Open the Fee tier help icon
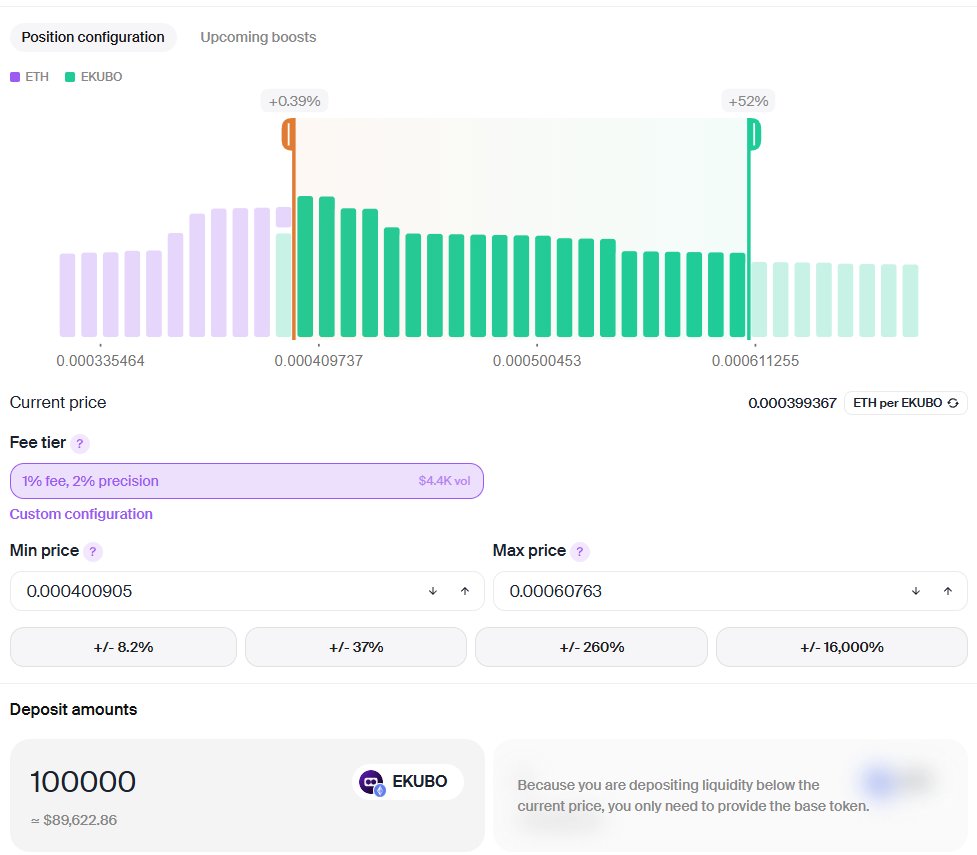The height and width of the screenshot is (855, 977). click(79, 444)
